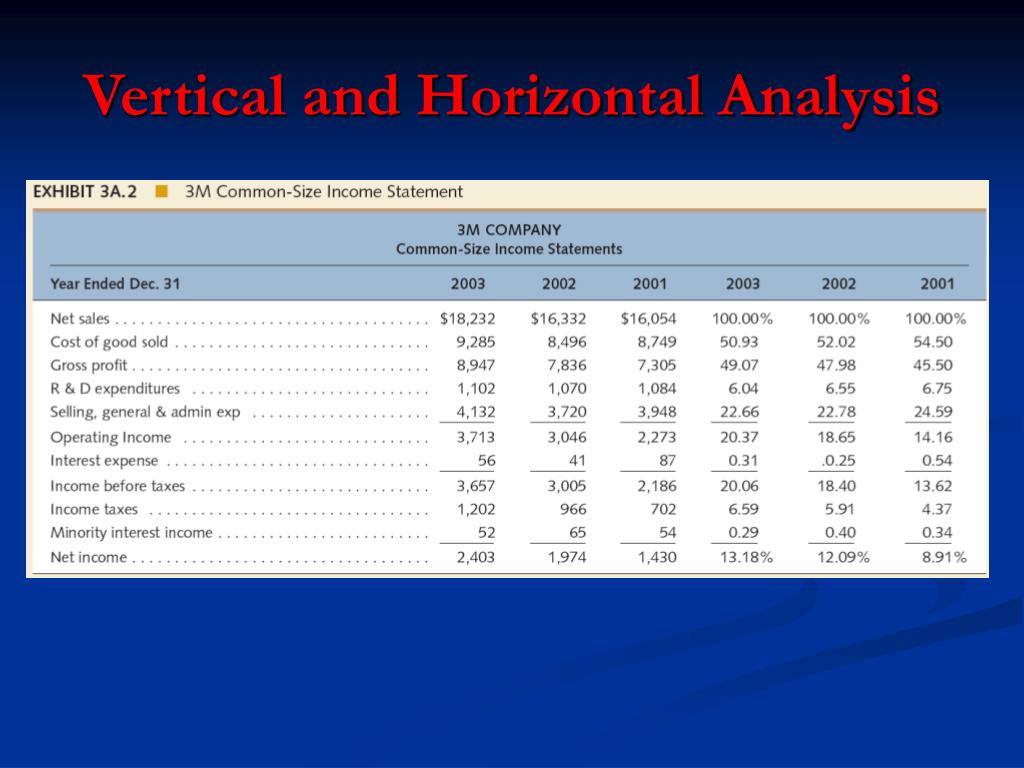Click income before taxes value 2,186

(x=657, y=486)
